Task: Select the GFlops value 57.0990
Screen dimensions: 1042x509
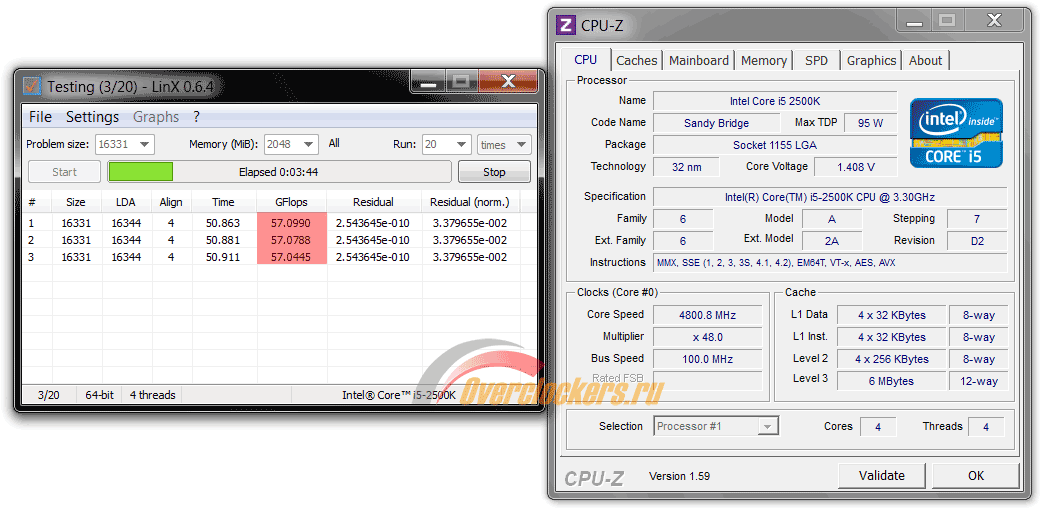Action: [291, 223]
